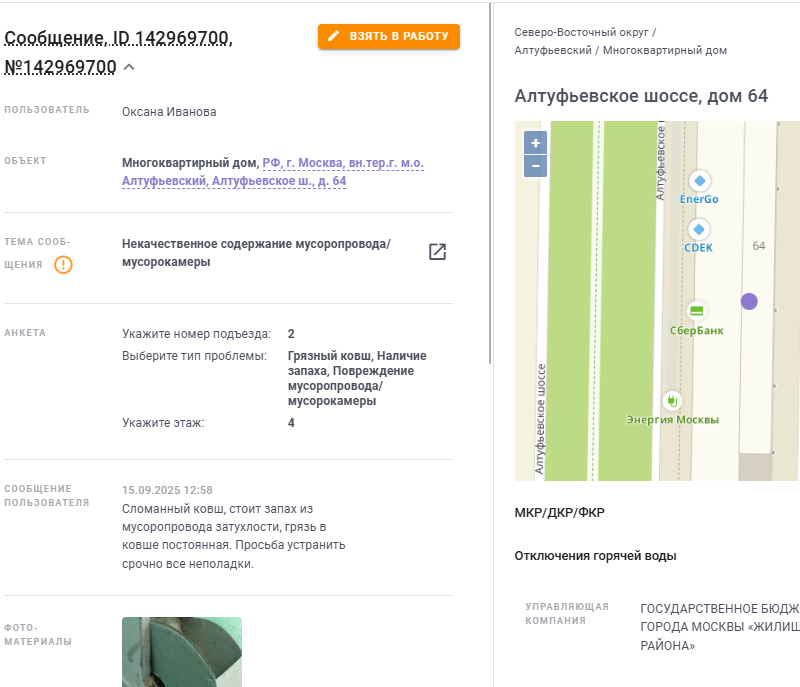This screenshot has height=687, width=800.
Task: Click the EnerGo map marker
Action: click(x=699, y=181)
